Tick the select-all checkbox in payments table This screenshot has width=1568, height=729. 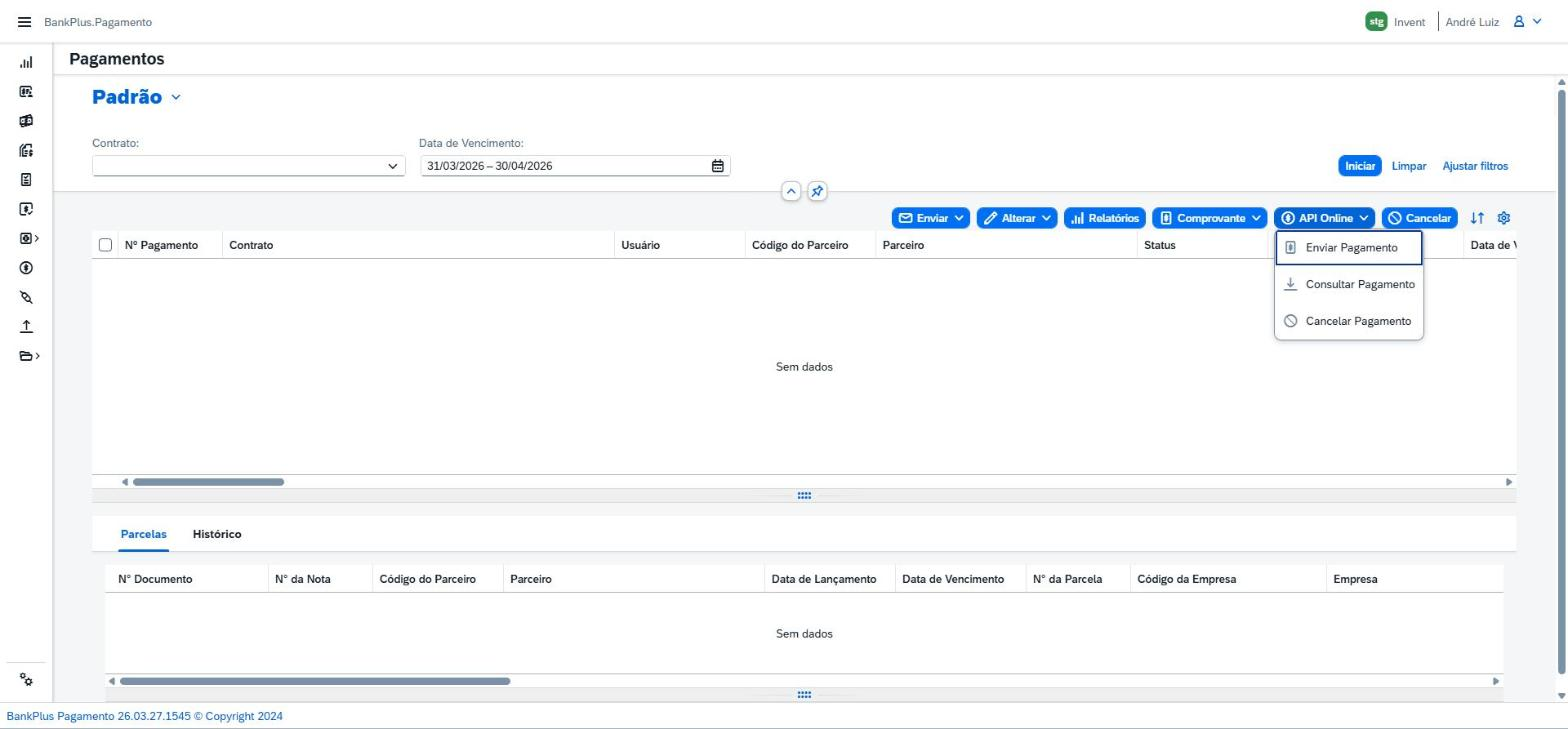coord(105,245)
